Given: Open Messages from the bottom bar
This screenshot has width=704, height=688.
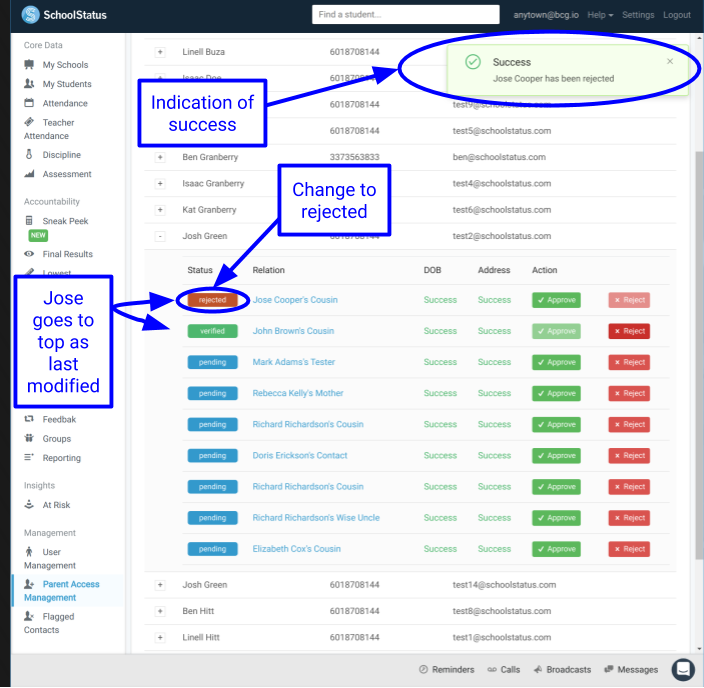Looking at the screenshot, I should [630, 669].
